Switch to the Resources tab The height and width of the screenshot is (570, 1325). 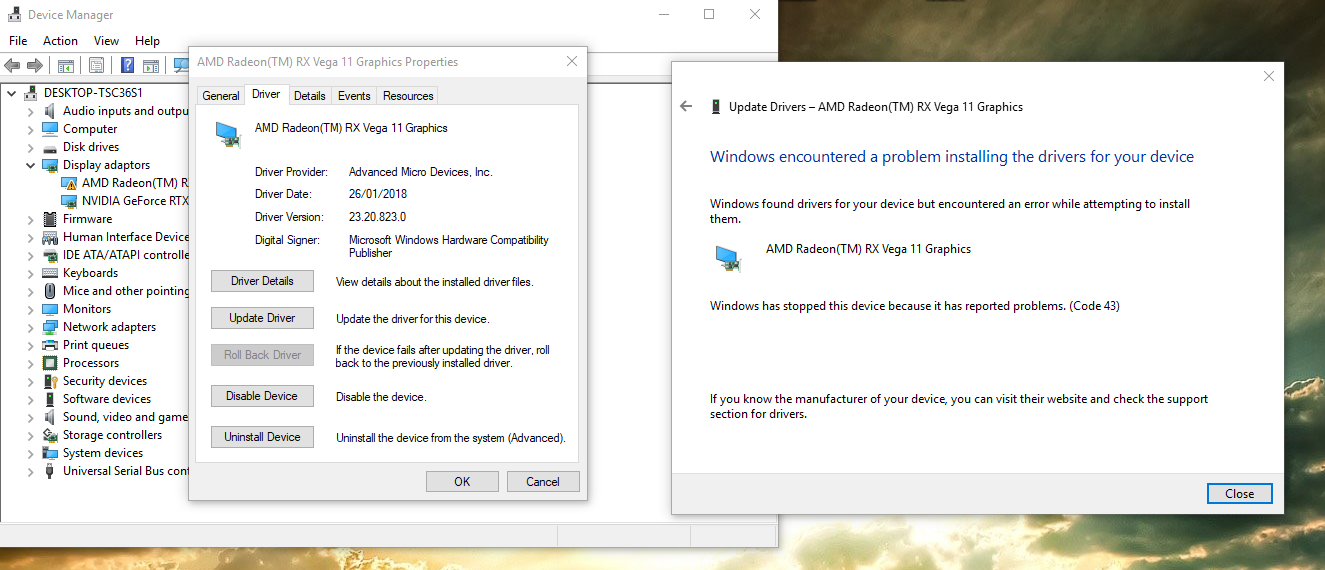408,96
